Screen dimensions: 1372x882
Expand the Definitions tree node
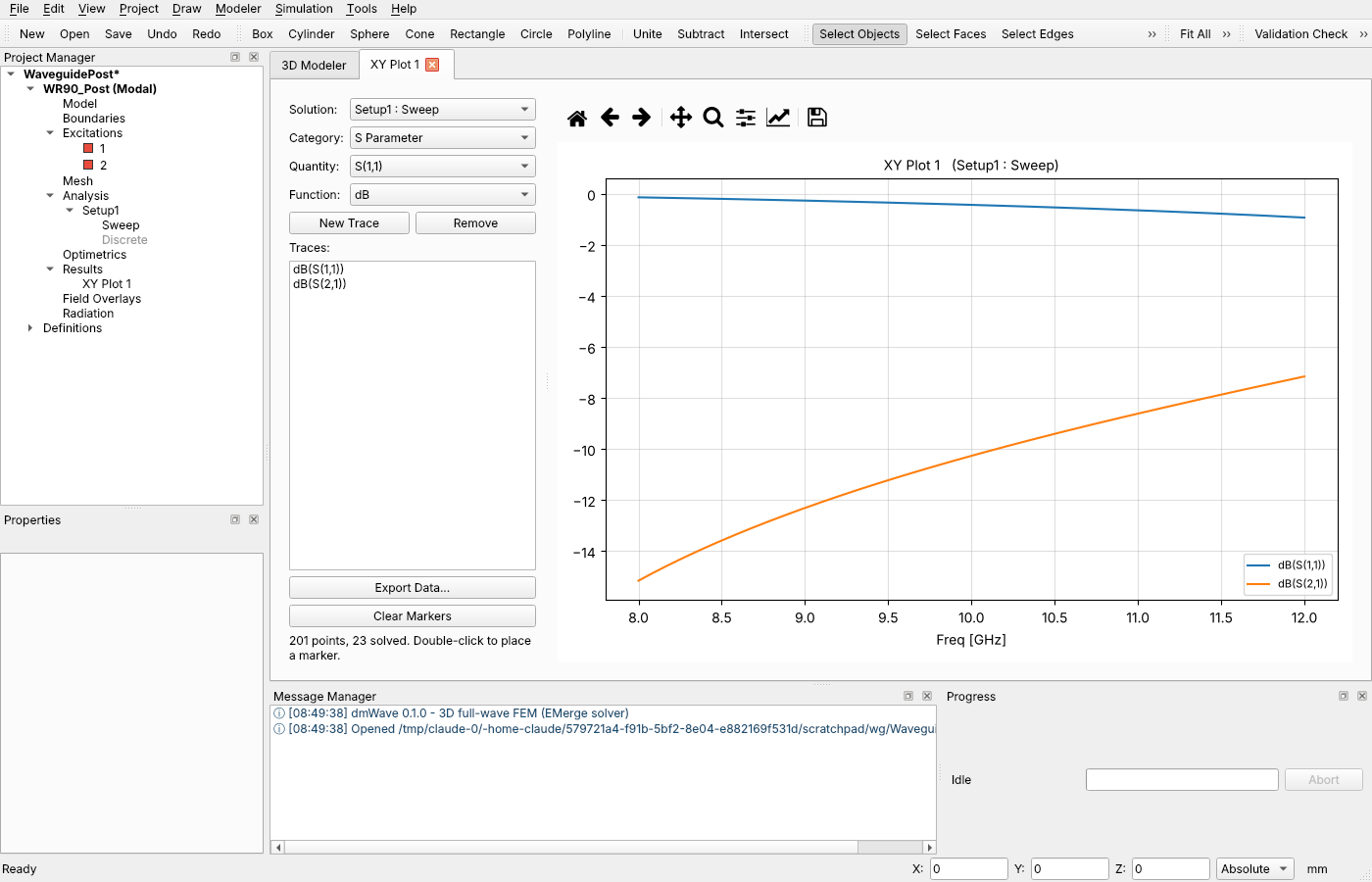(30, 328)
